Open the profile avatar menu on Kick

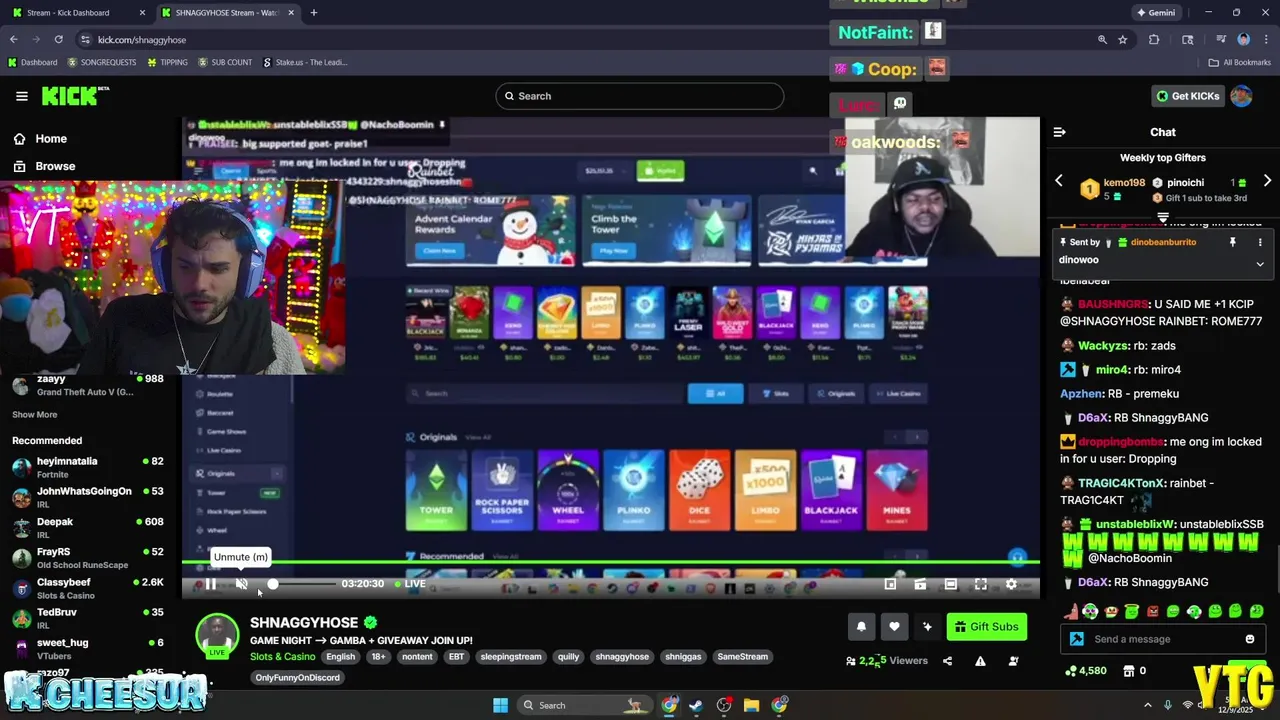1241,96
